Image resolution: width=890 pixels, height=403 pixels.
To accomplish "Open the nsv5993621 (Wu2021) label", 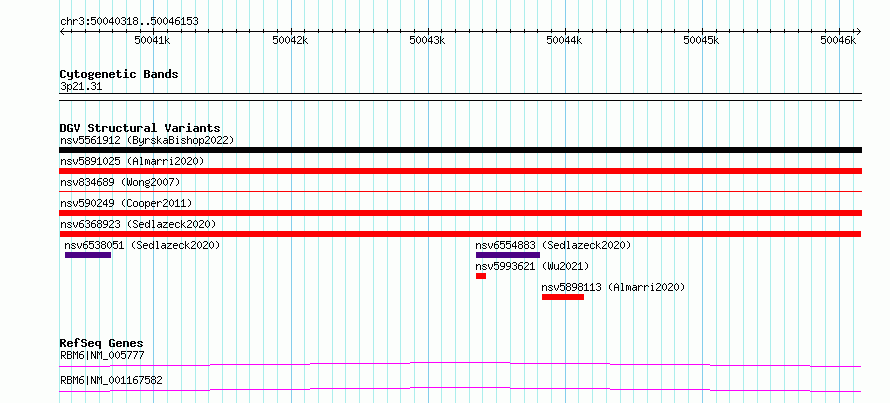I will point(532,266).
